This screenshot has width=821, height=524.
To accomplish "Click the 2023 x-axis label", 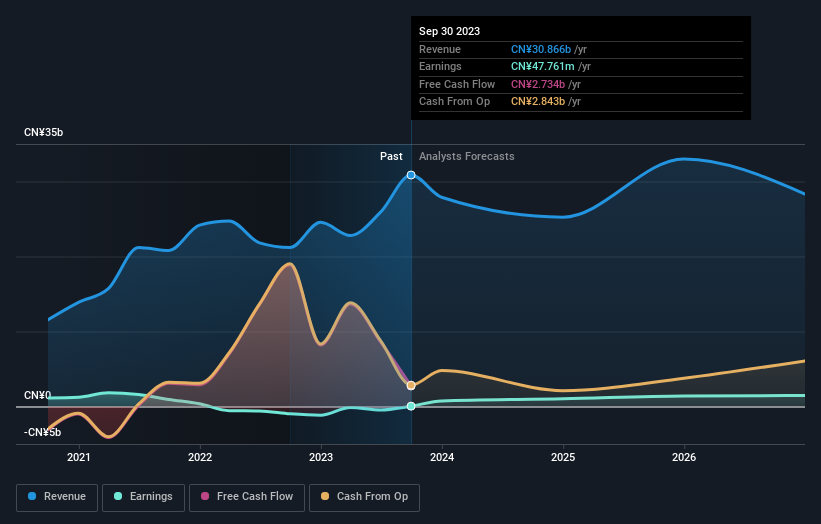I will 321,457.
